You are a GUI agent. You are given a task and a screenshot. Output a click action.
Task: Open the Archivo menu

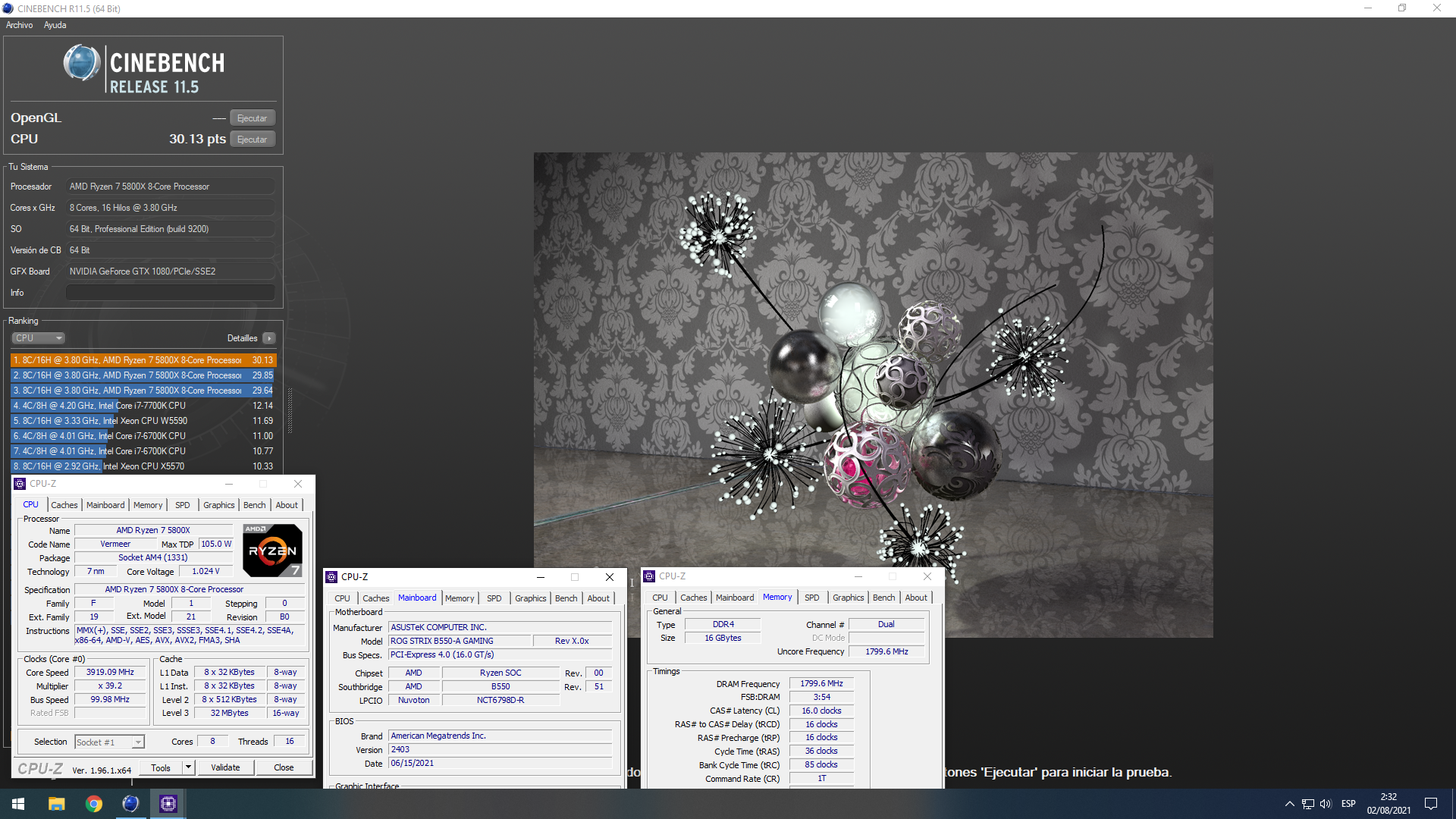(20, 25)
